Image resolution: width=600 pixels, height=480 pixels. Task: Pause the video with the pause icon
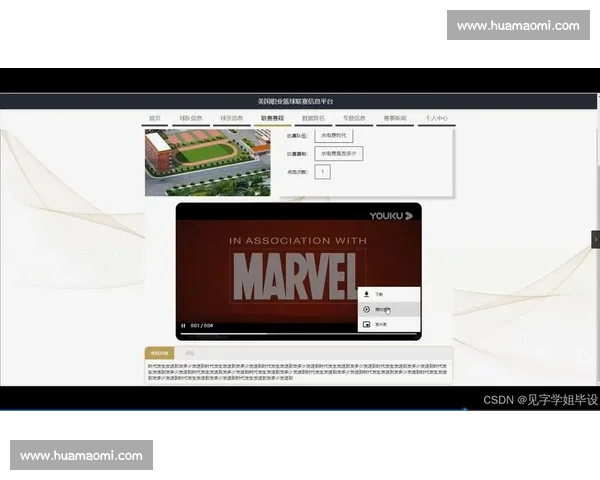click(183, 325)
